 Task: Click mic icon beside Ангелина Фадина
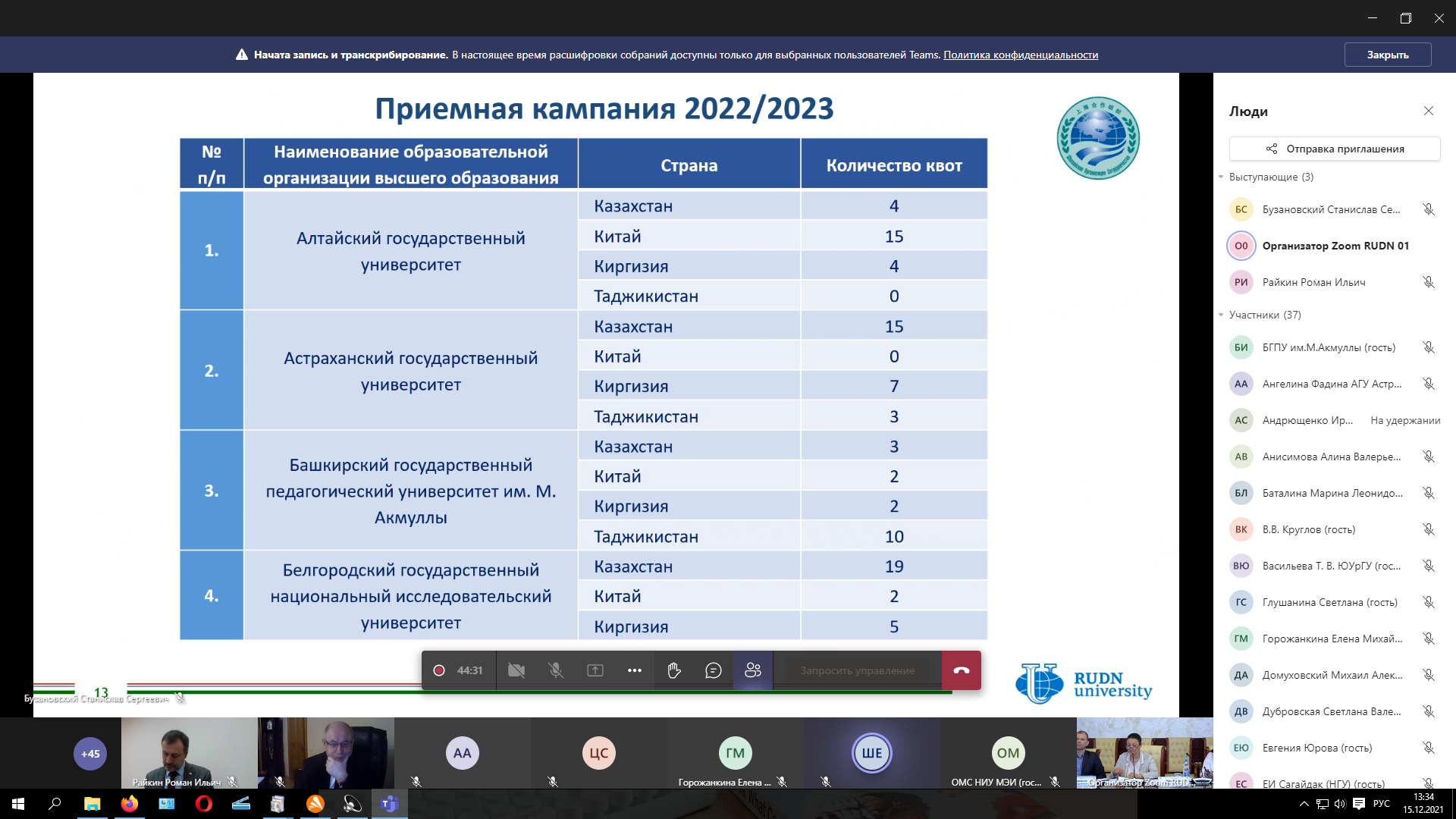coord(1429,384)
